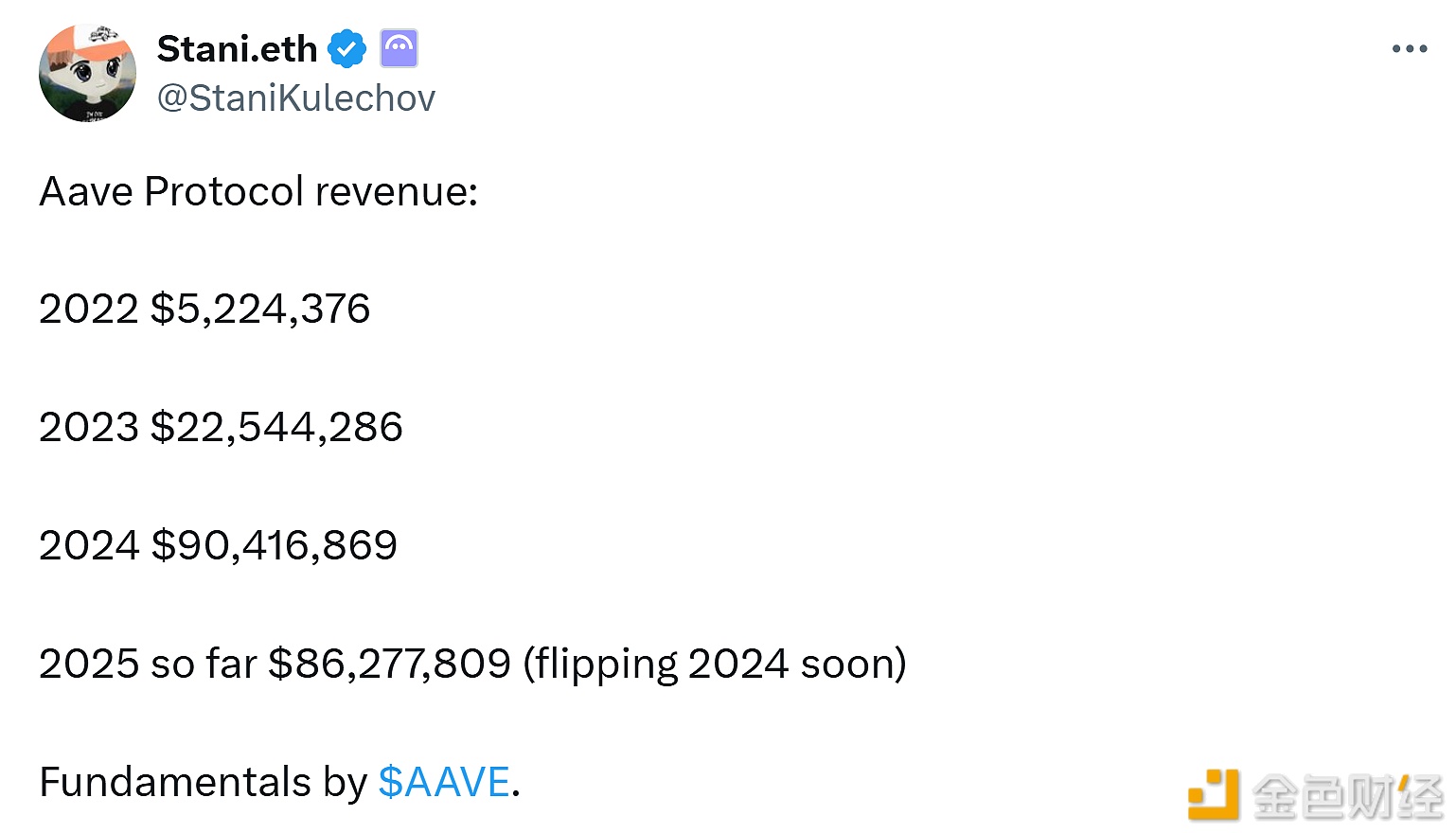
Task: Select the $22,544,286 revenue figure
Action: pos(276,428)
